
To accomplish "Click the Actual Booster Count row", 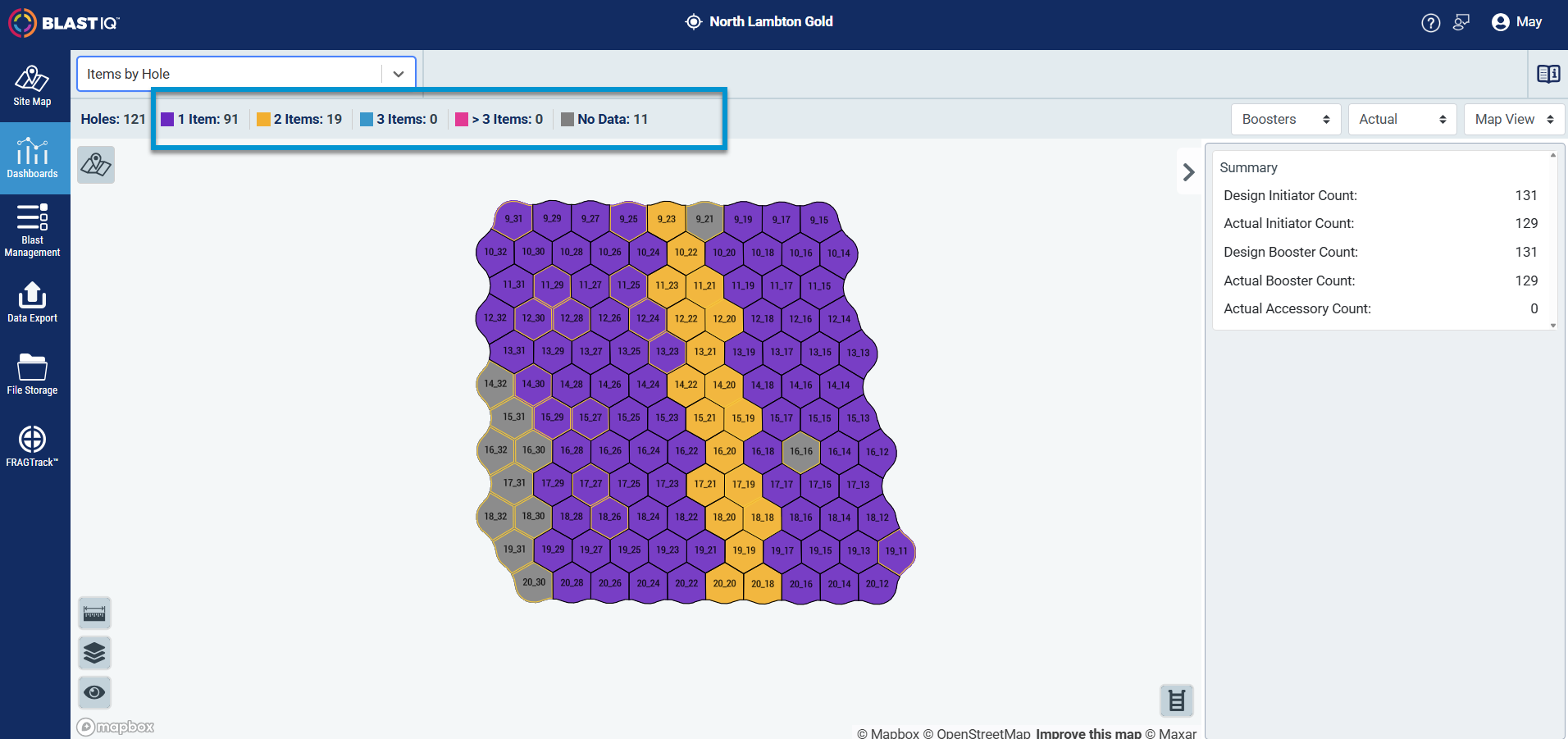I will pyautogui.click(x=1381, y=281).
